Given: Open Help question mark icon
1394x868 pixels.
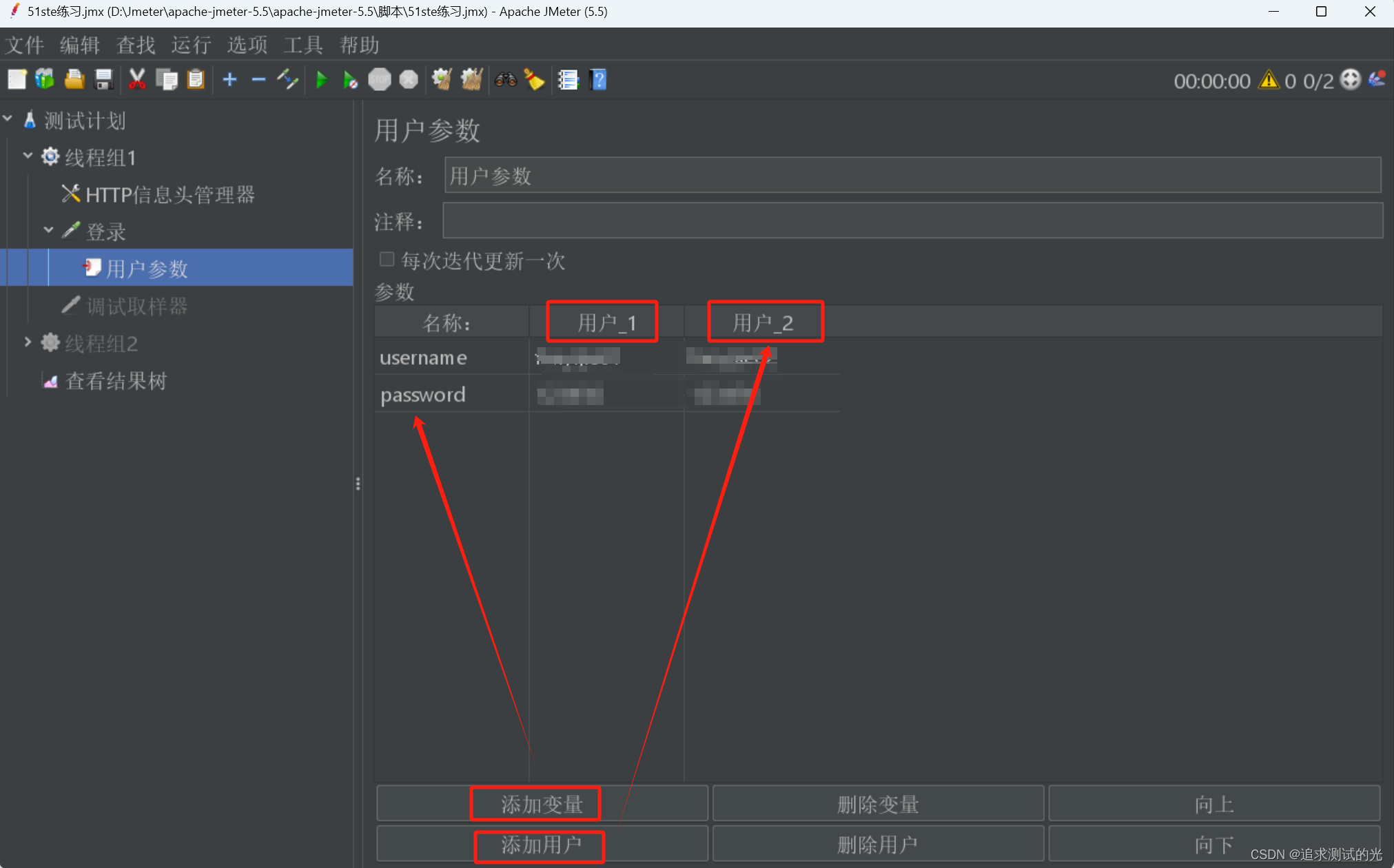Looking at the screenshot, I should tap(598, 80).
